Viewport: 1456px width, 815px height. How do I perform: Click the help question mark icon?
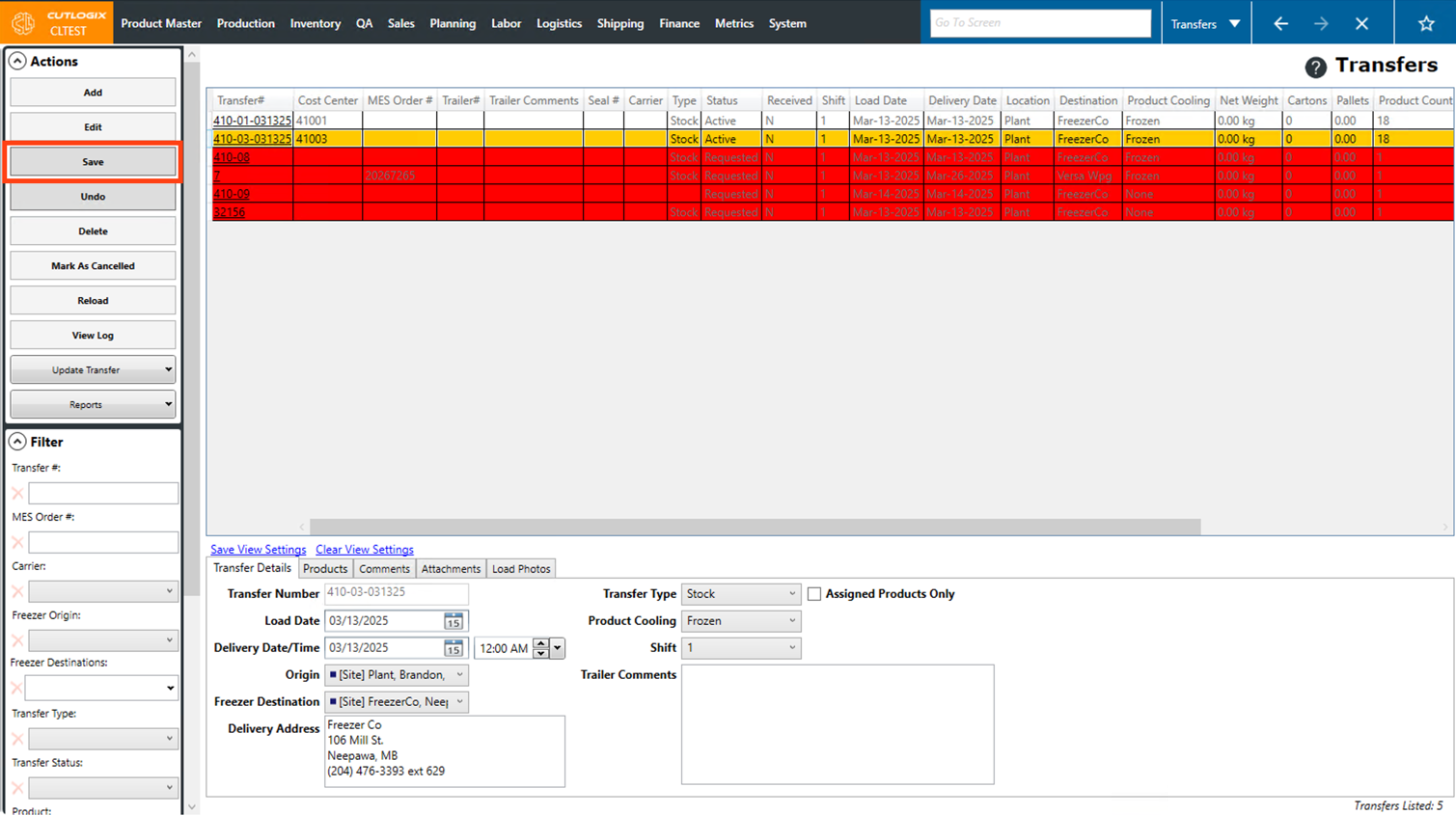[x=1315, y=67]
